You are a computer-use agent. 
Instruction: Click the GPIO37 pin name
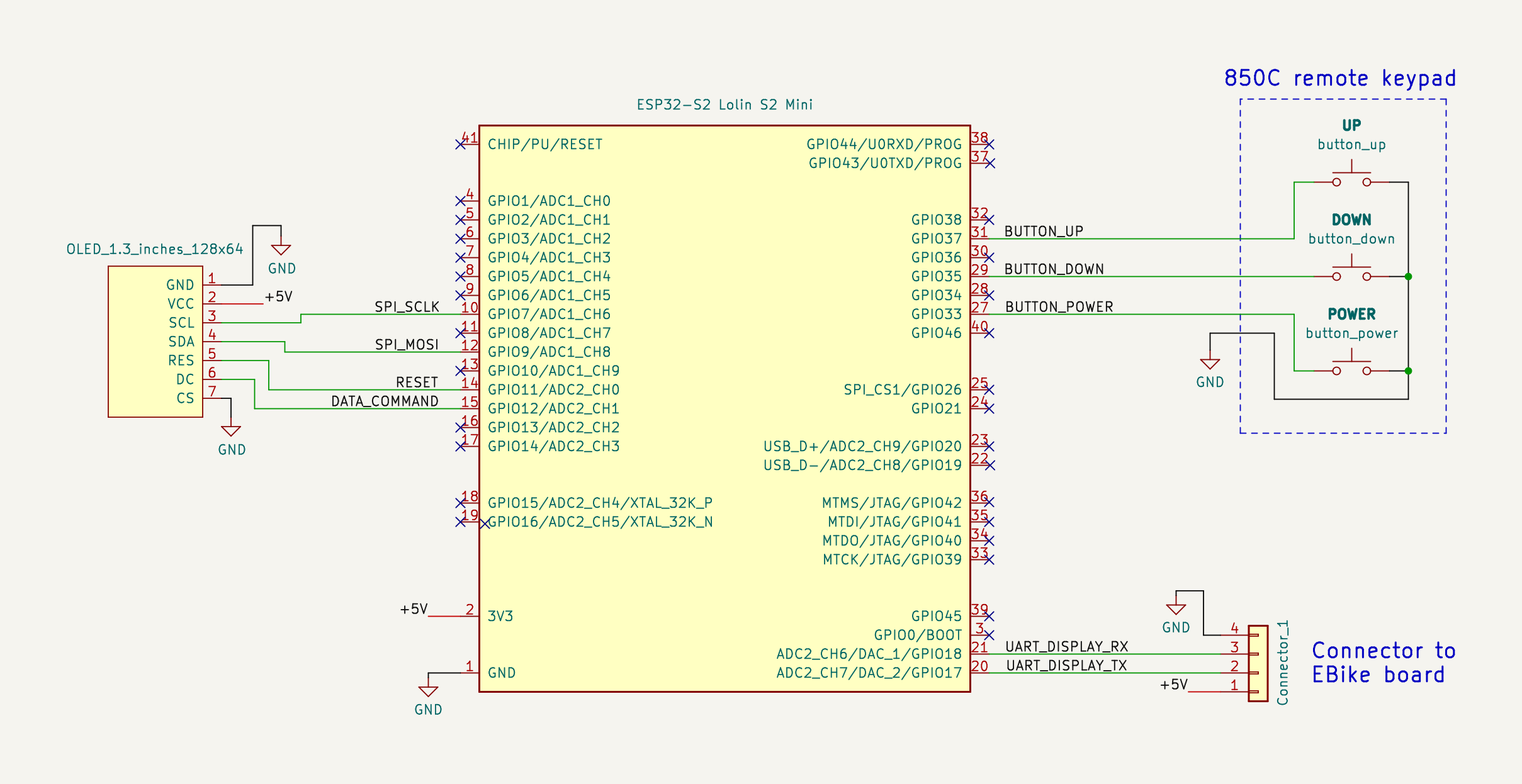937,238
